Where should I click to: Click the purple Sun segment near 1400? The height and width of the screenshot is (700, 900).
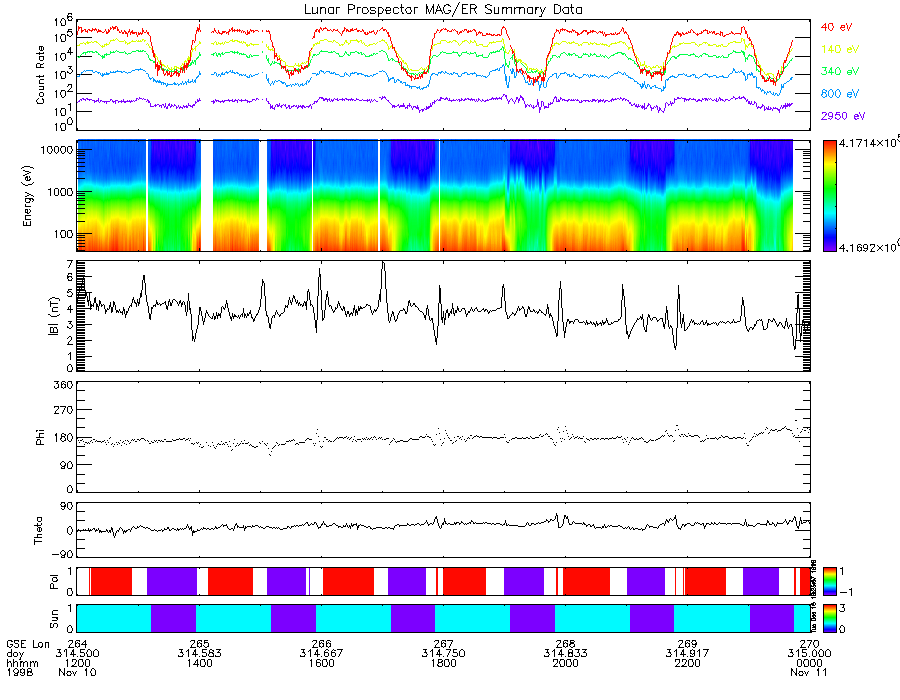pyautogui.click(x=173, y=618)
